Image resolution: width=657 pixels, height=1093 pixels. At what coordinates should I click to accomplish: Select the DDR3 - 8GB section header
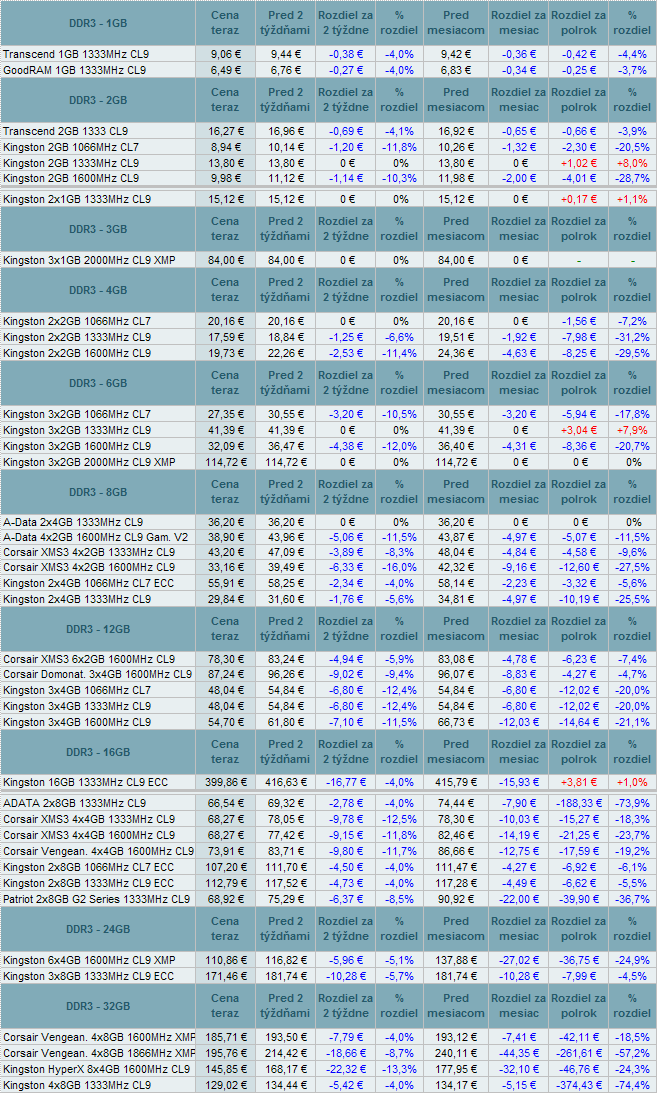click(x=98, y=492)
